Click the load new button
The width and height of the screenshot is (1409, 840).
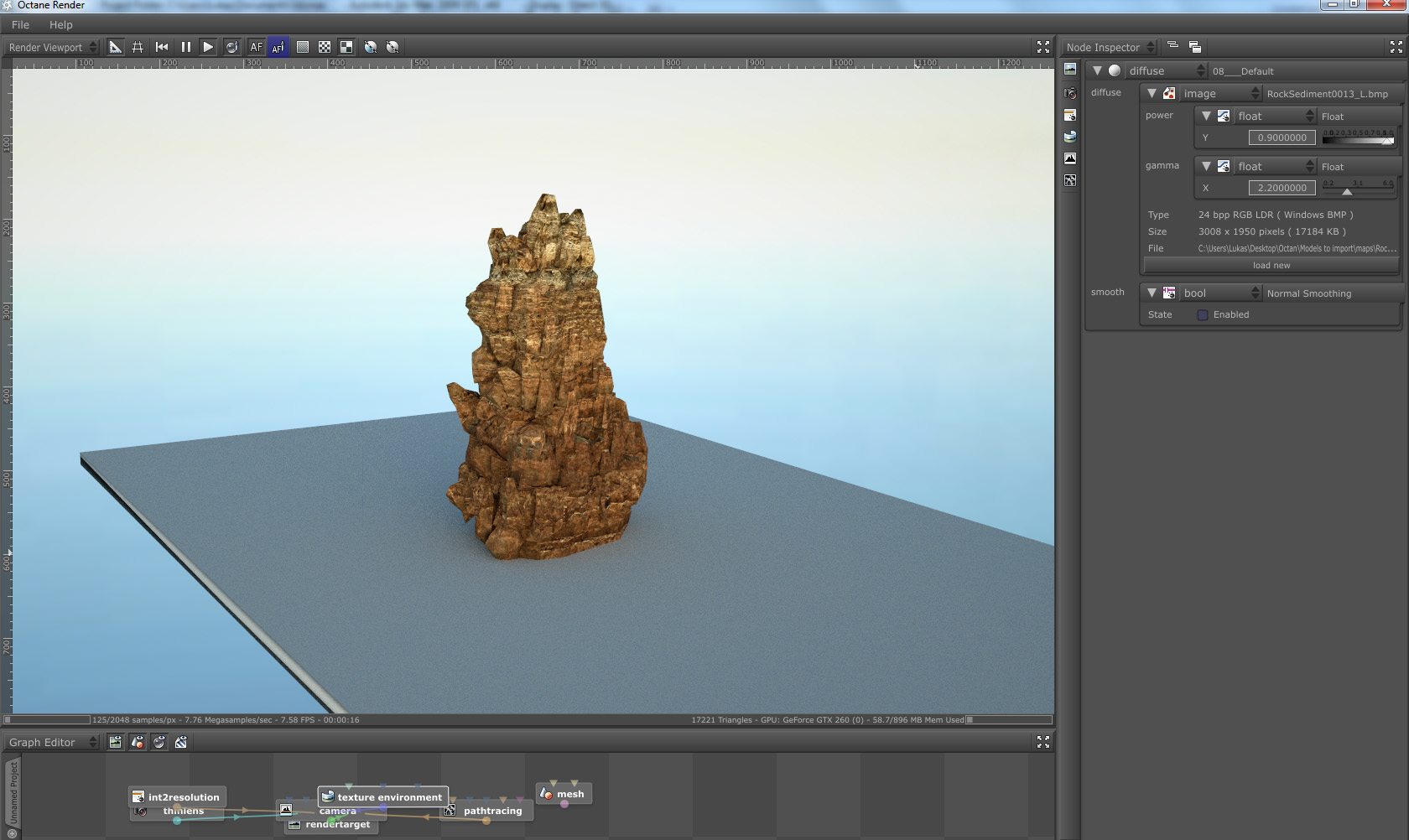(1271, 266)
